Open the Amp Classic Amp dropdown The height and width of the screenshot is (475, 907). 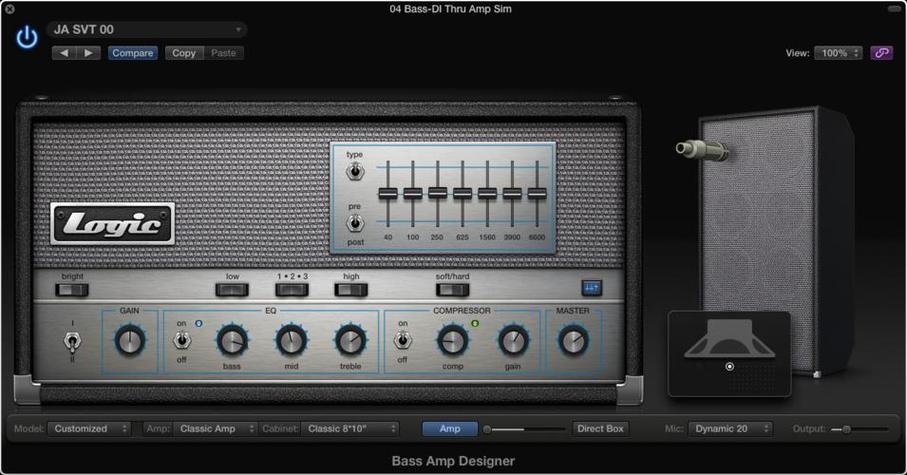[x=215, y=429]
